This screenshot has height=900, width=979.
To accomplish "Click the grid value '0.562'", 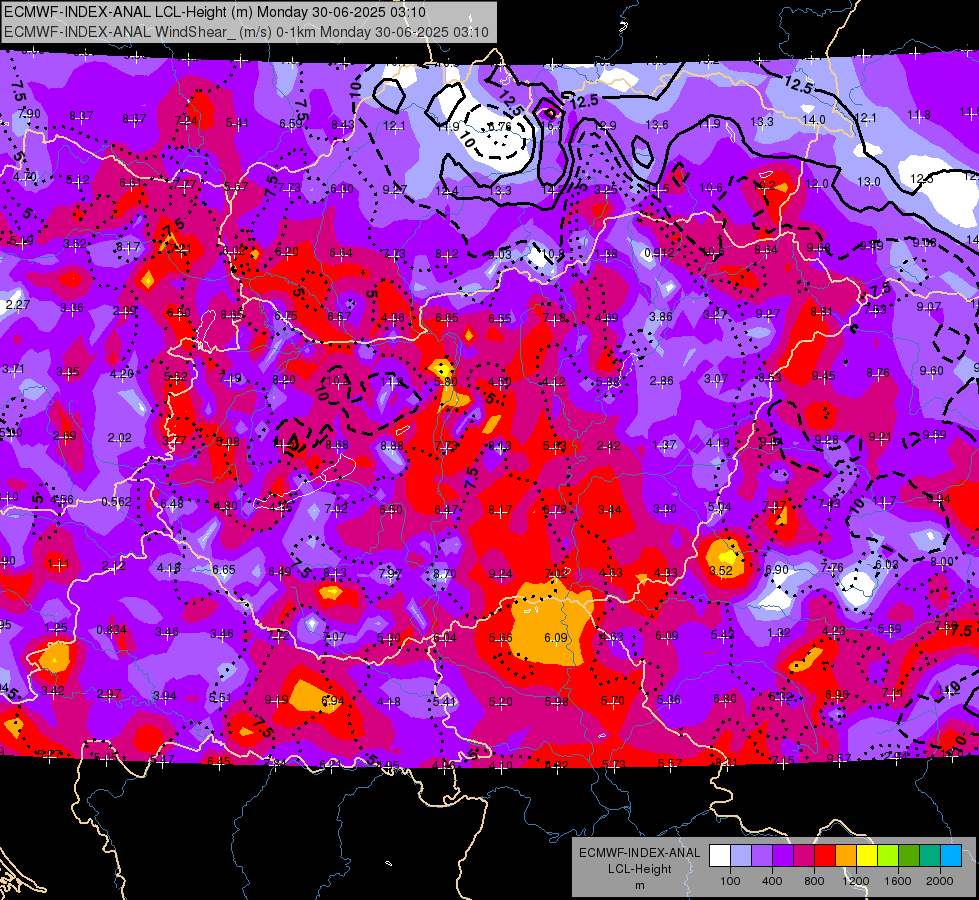I will coord(116,502).
